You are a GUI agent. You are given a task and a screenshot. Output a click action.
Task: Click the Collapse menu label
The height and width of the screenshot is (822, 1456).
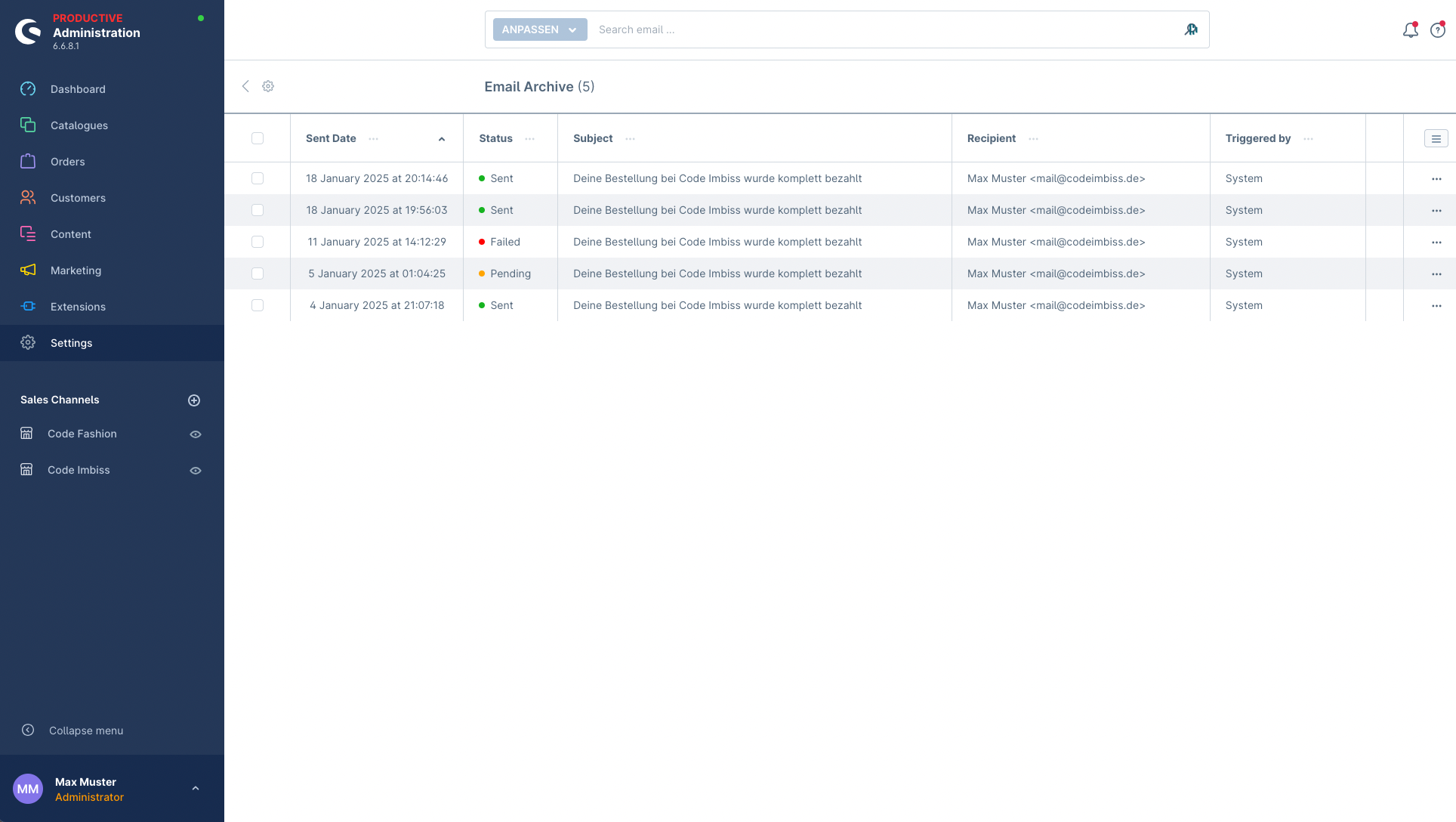click(86, 731)
